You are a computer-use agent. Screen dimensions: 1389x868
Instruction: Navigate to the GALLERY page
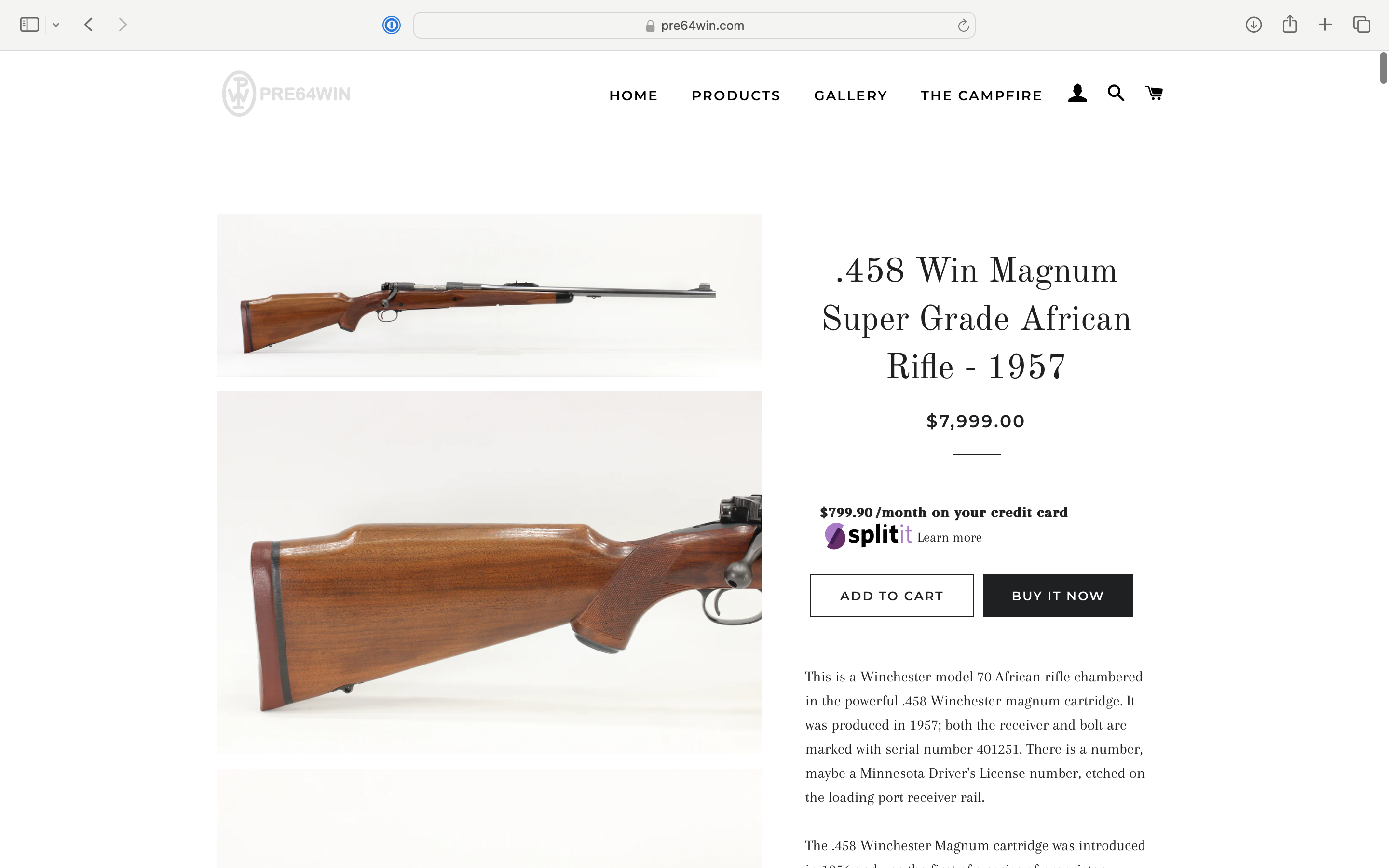851,96
